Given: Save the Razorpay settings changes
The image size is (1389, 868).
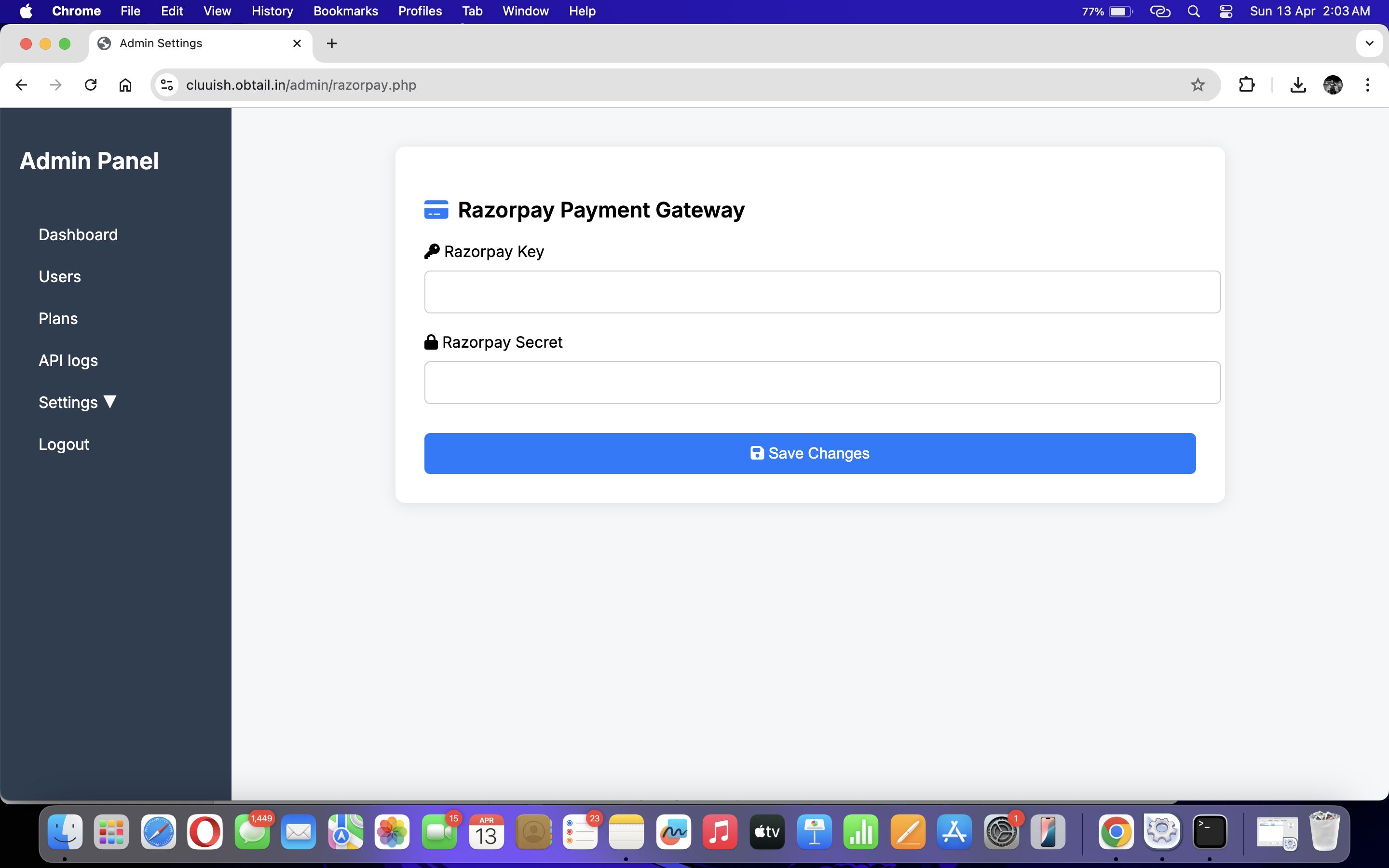Looking at the screenshot, I should 810,453.
